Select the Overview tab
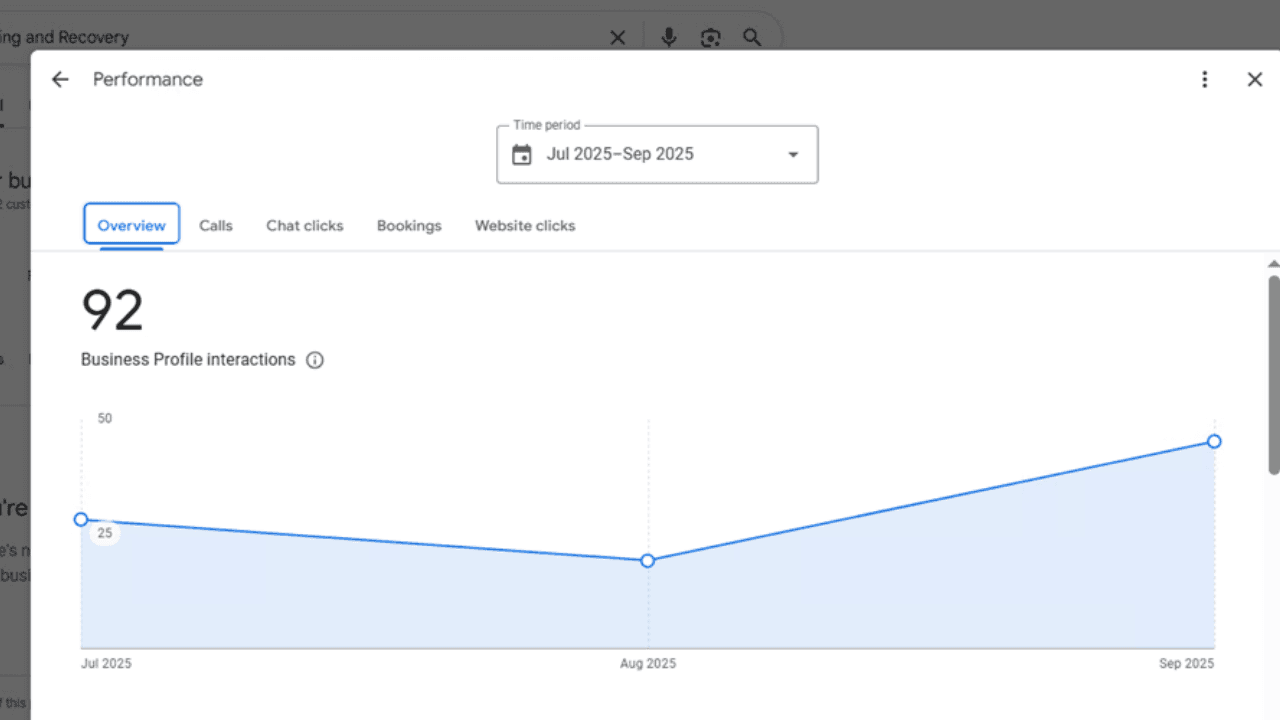This screenshot has width=1280, height=720. click(x=132, y=225)
